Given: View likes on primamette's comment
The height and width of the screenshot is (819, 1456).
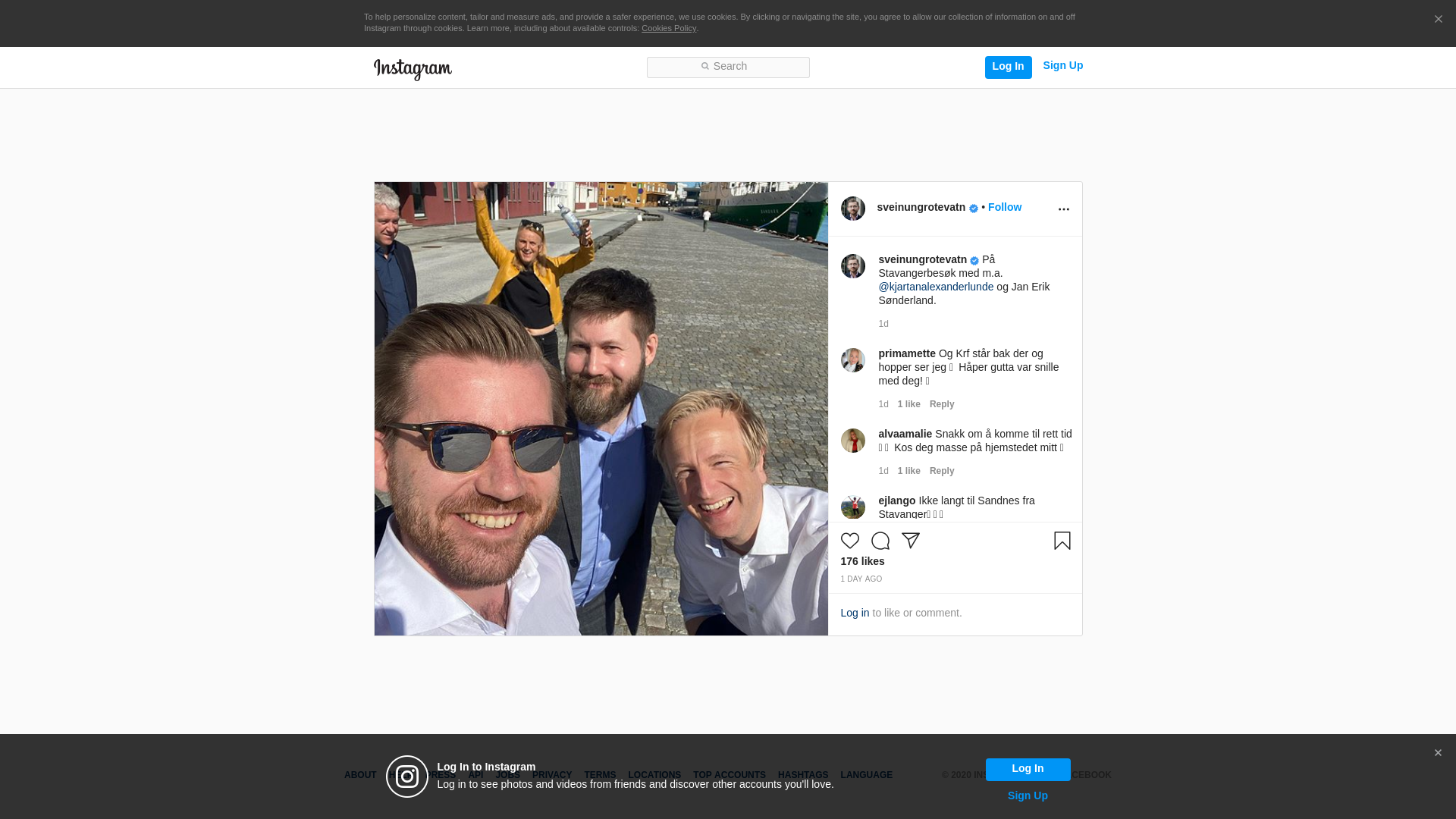Looking at the screenshot, I should 908,404.
